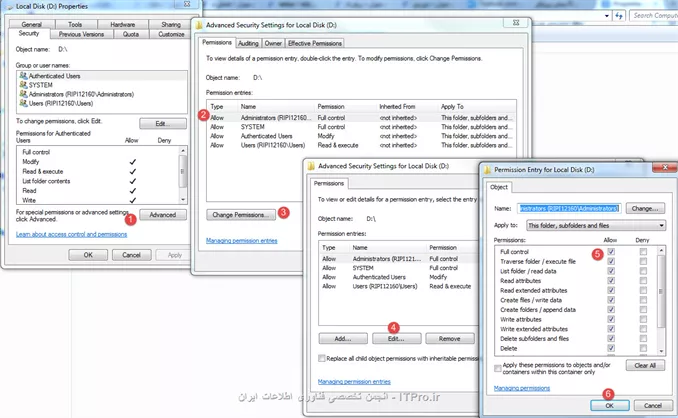This screenshot has width=678, height=418.
Task: Click the Search Computer field
Action: (653, 16)
